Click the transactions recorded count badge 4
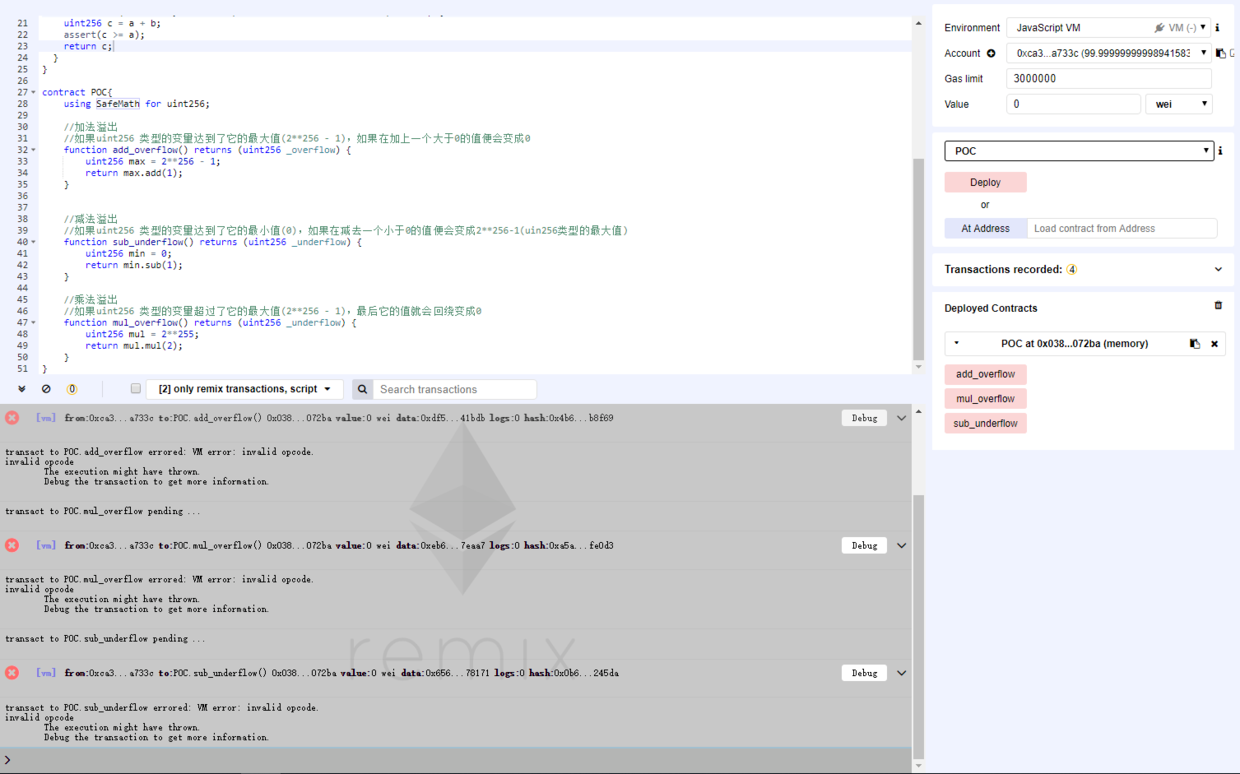 [1072, 270]
